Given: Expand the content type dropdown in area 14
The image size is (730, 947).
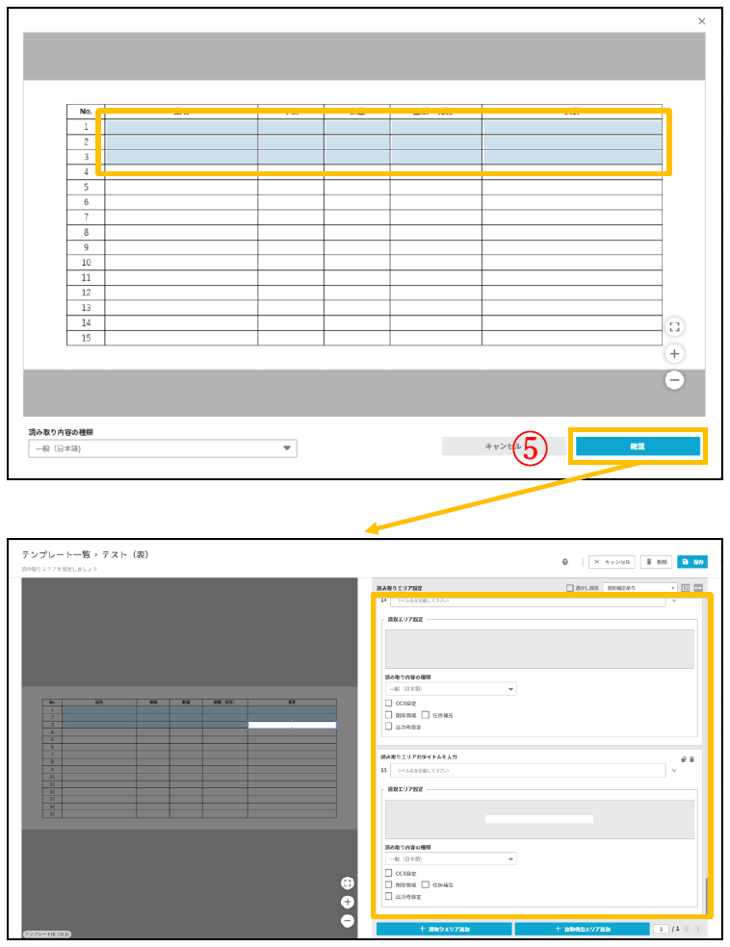Looking at the screenshot, I should (451, 689).
